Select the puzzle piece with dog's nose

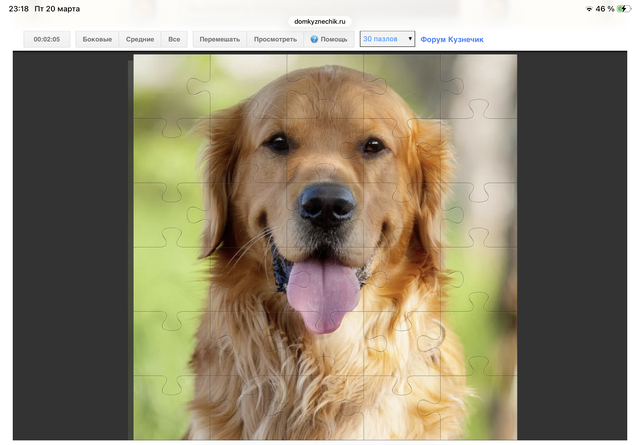327,206
